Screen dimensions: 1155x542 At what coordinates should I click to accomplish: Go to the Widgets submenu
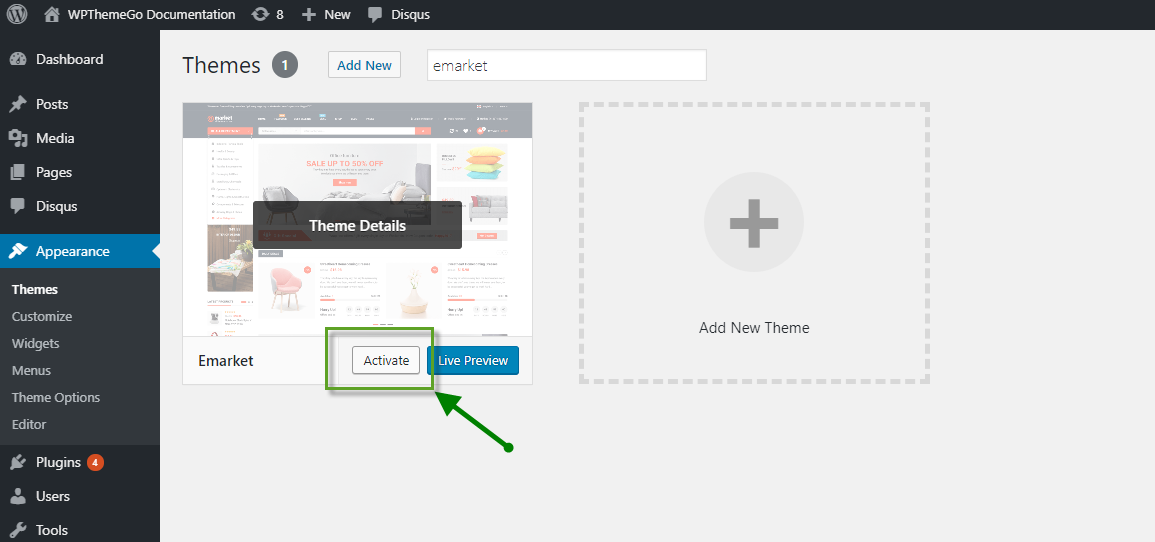(36, 343)
